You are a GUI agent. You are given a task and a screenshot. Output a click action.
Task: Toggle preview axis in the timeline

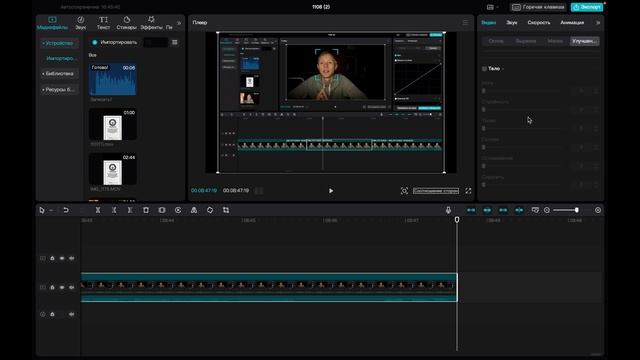519,210
